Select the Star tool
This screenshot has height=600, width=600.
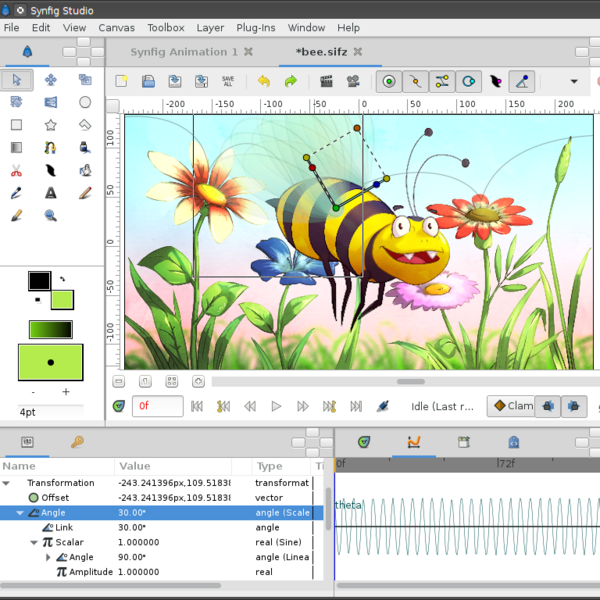(51, 125)
